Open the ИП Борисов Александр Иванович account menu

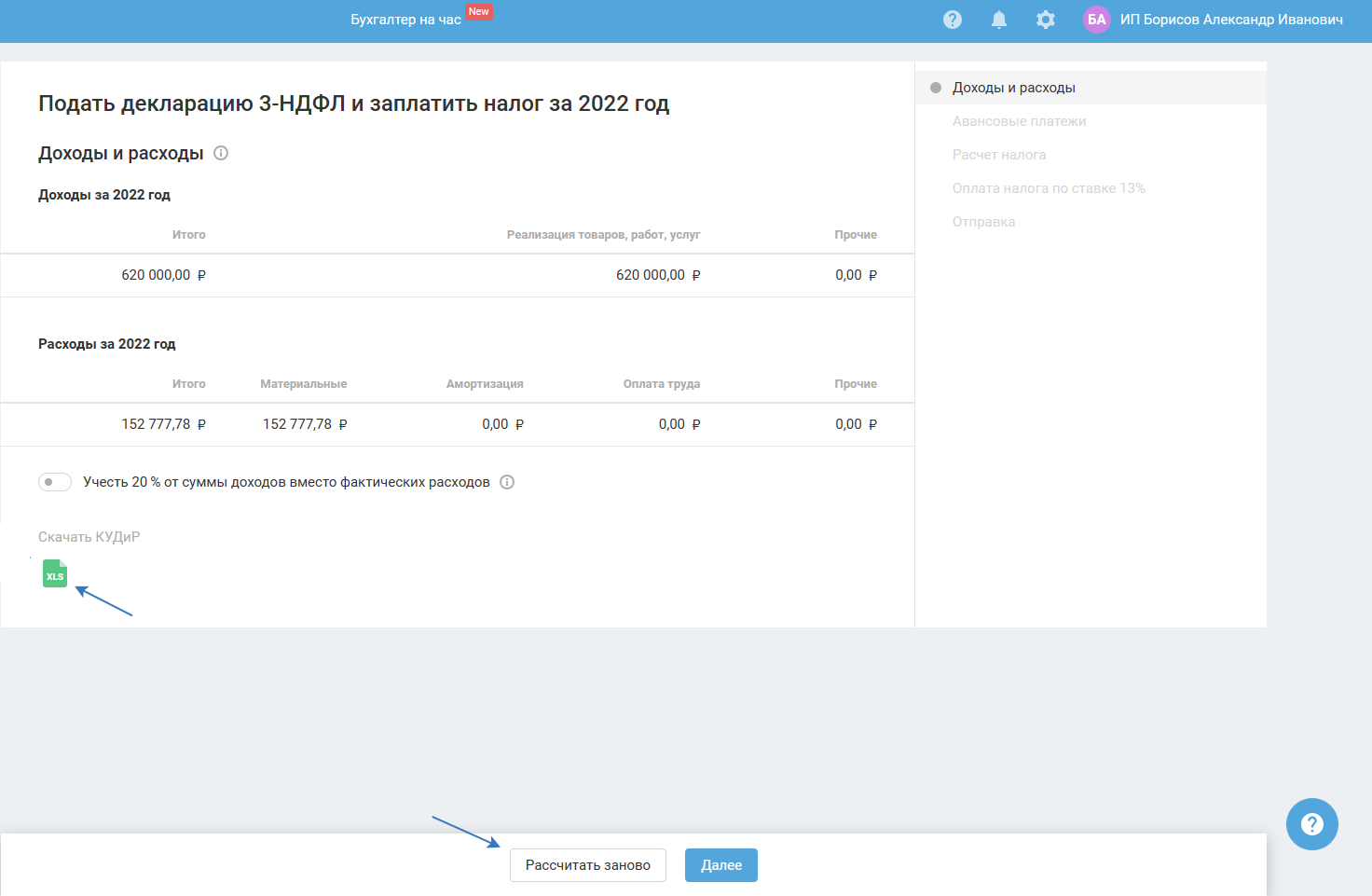[x=1231, y=20]
